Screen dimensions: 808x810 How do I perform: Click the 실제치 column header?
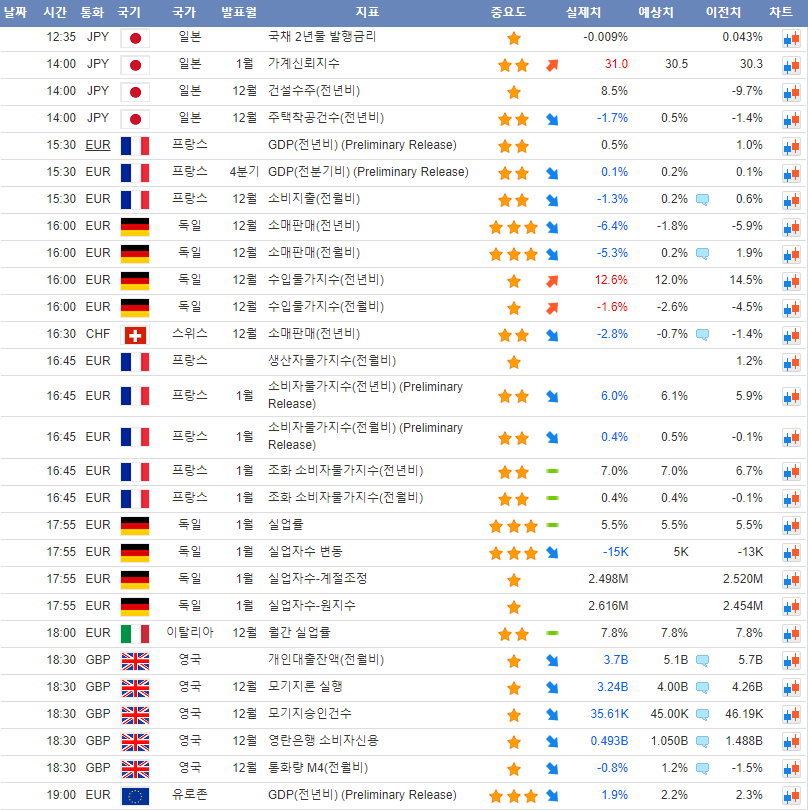[x=584, y=12]
